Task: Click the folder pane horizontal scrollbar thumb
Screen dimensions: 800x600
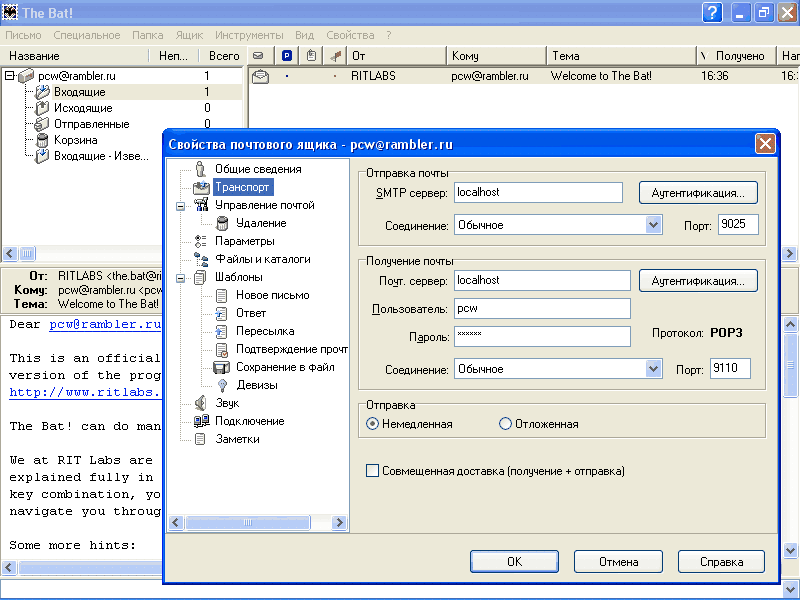Action: [x=28, y=253]
